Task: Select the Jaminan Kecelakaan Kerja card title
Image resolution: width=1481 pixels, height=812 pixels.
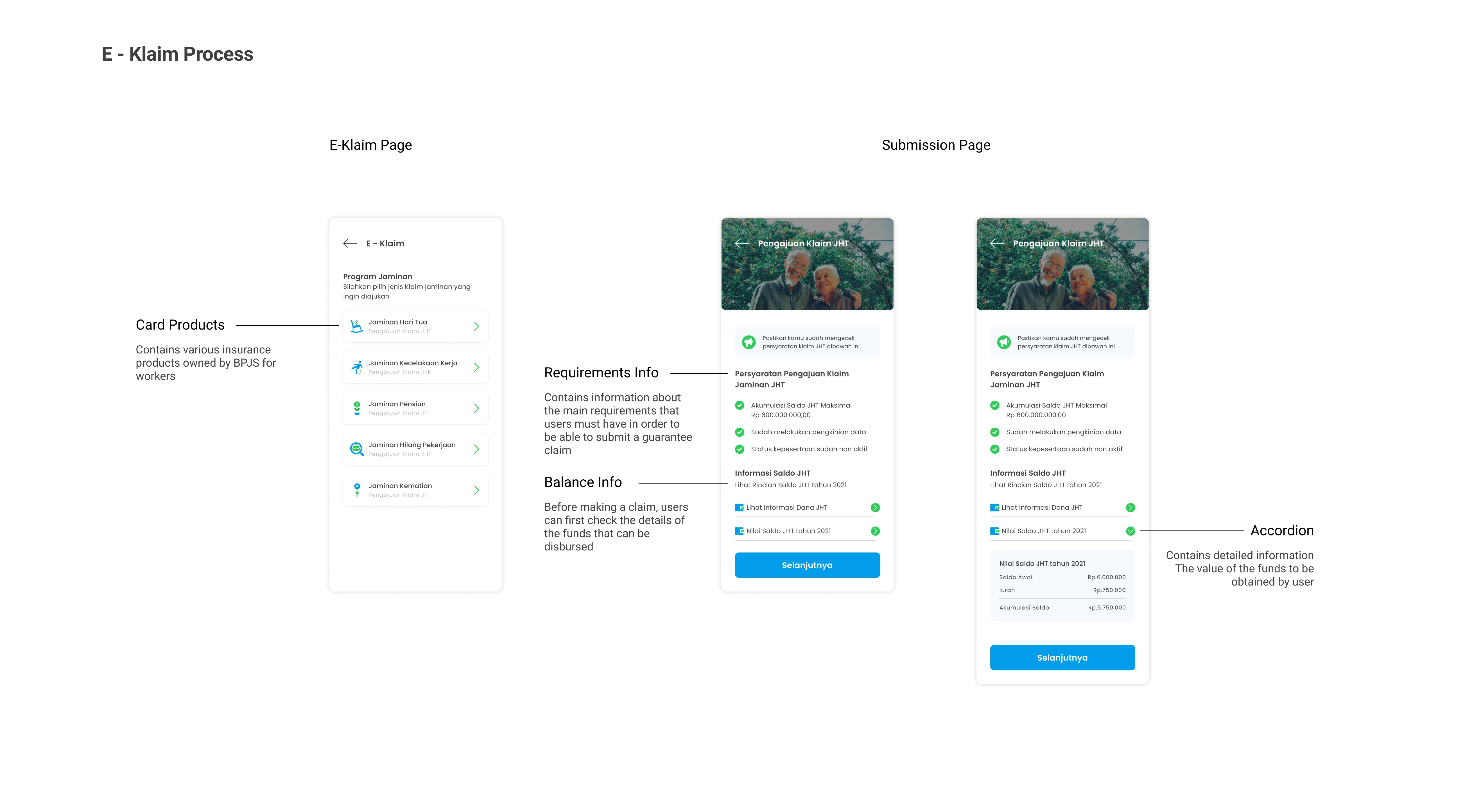Action: [x=413, y=363]
